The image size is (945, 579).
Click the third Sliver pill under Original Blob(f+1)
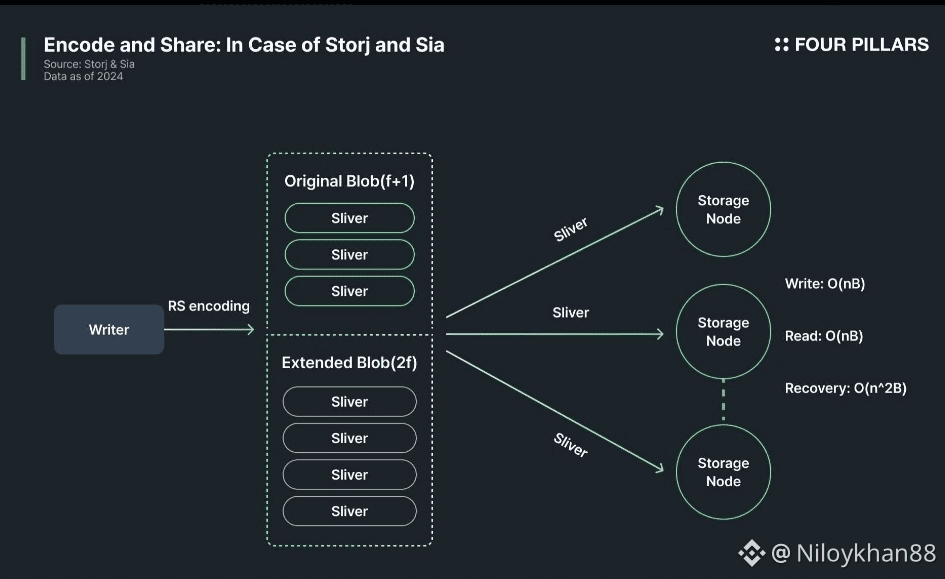(x=350, y=292)
